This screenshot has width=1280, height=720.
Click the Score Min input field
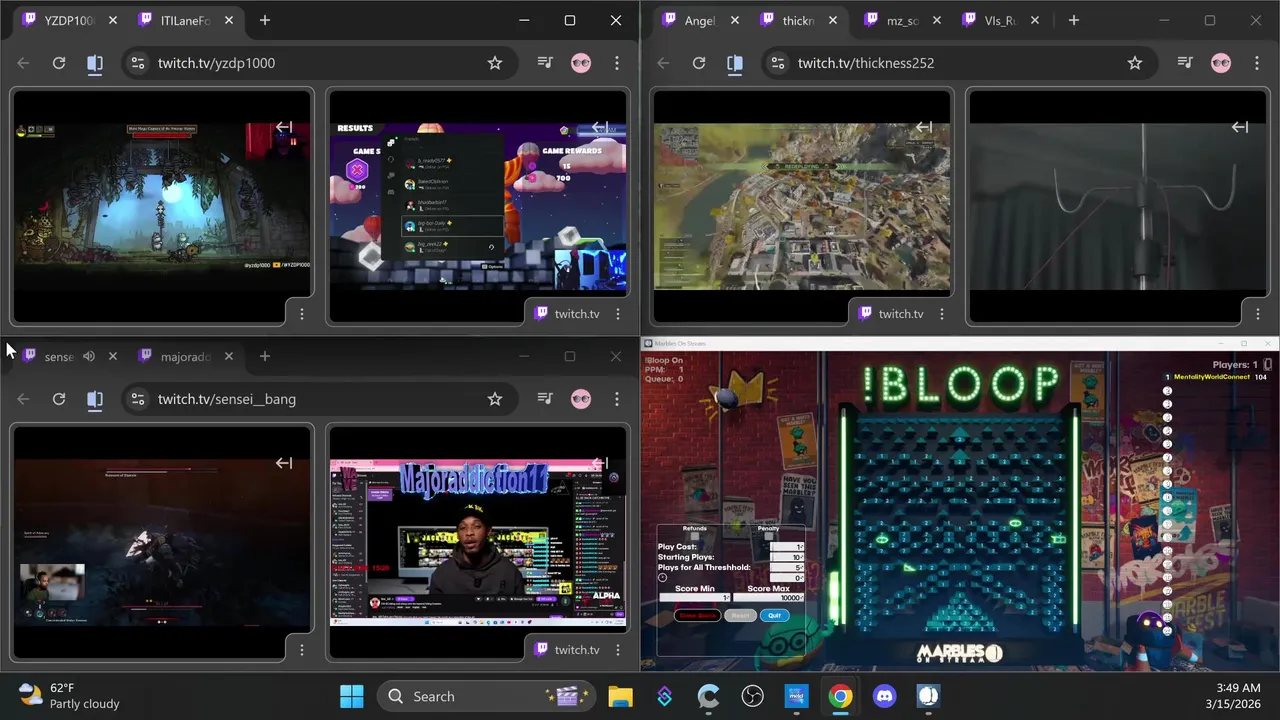point(695,598)
